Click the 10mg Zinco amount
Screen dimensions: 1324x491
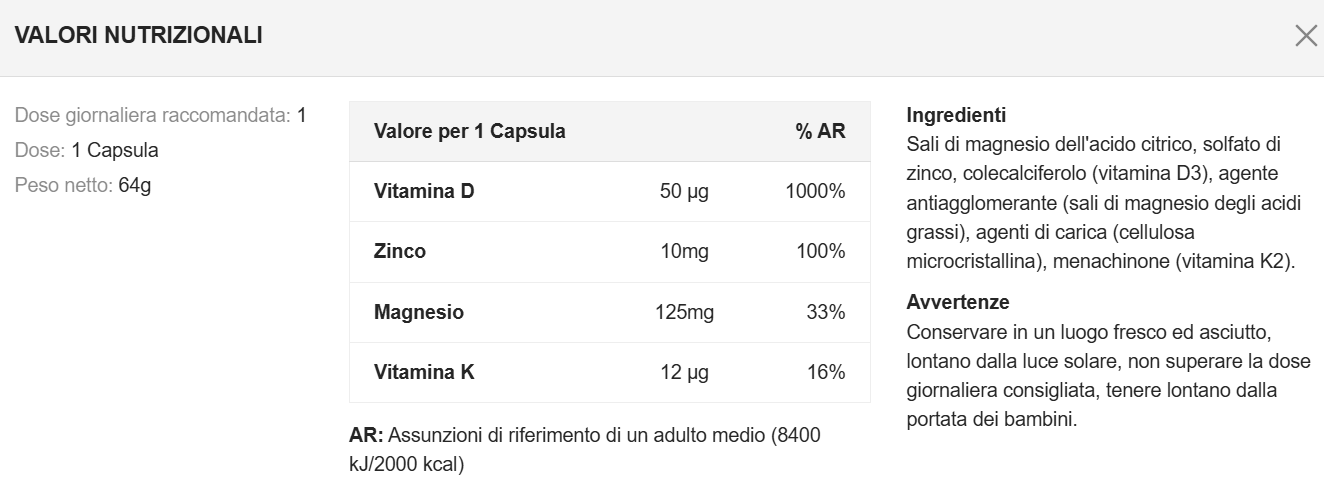tap(684, 251)
